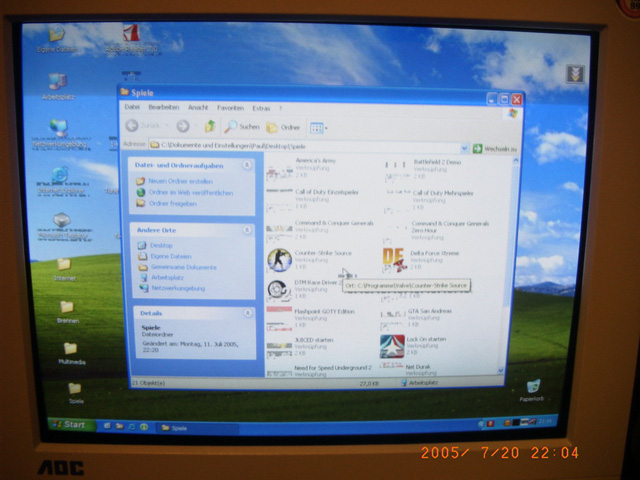Open the Bearbeiten menu

[x=164, y=107]
